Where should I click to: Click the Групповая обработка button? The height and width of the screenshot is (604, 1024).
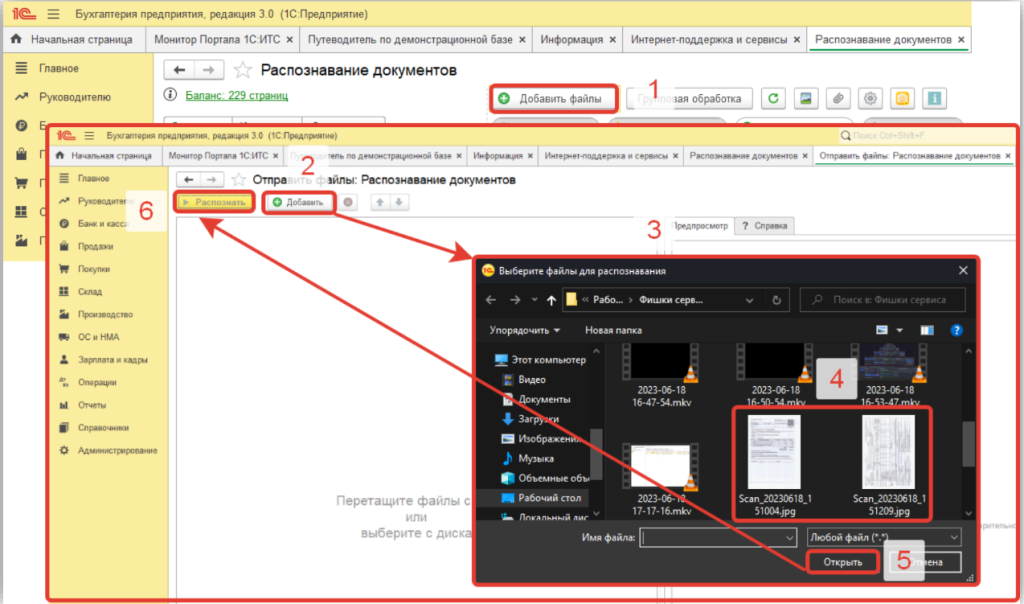[x=689, y=99]
